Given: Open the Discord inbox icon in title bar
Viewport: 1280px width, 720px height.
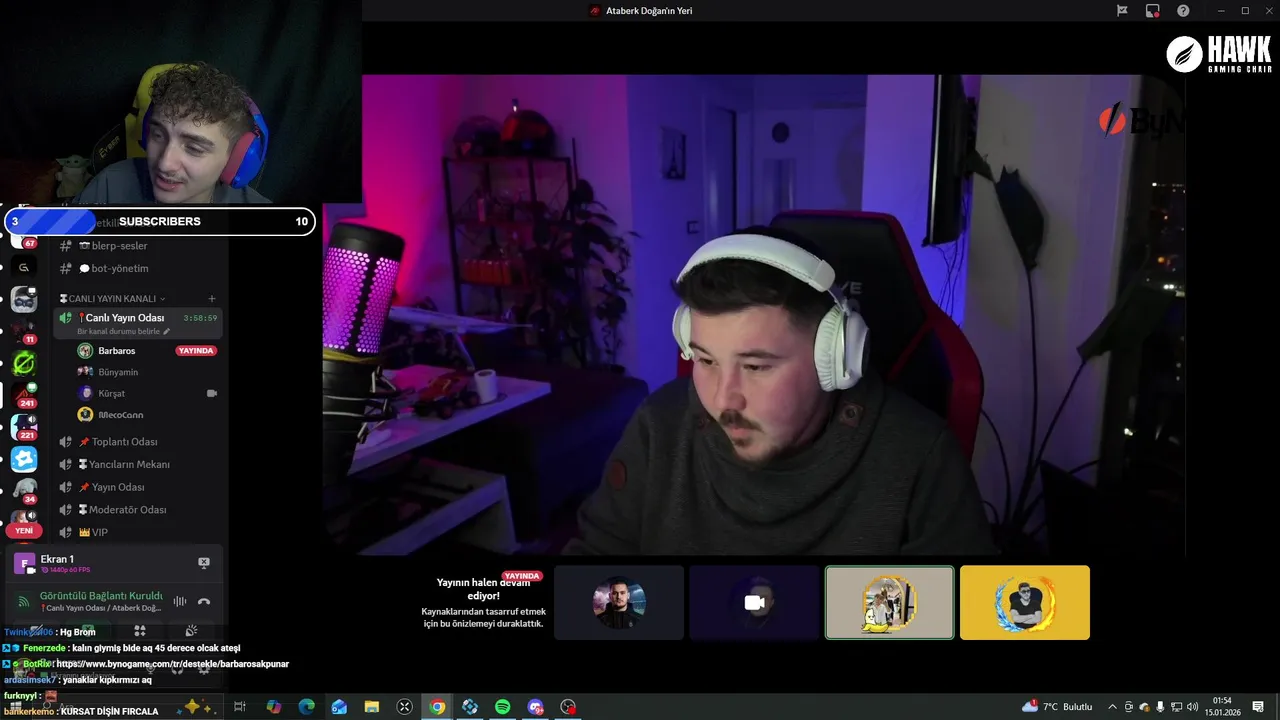Looking at the screenshot, I should pyautogui.click(x=1153, y=11).
